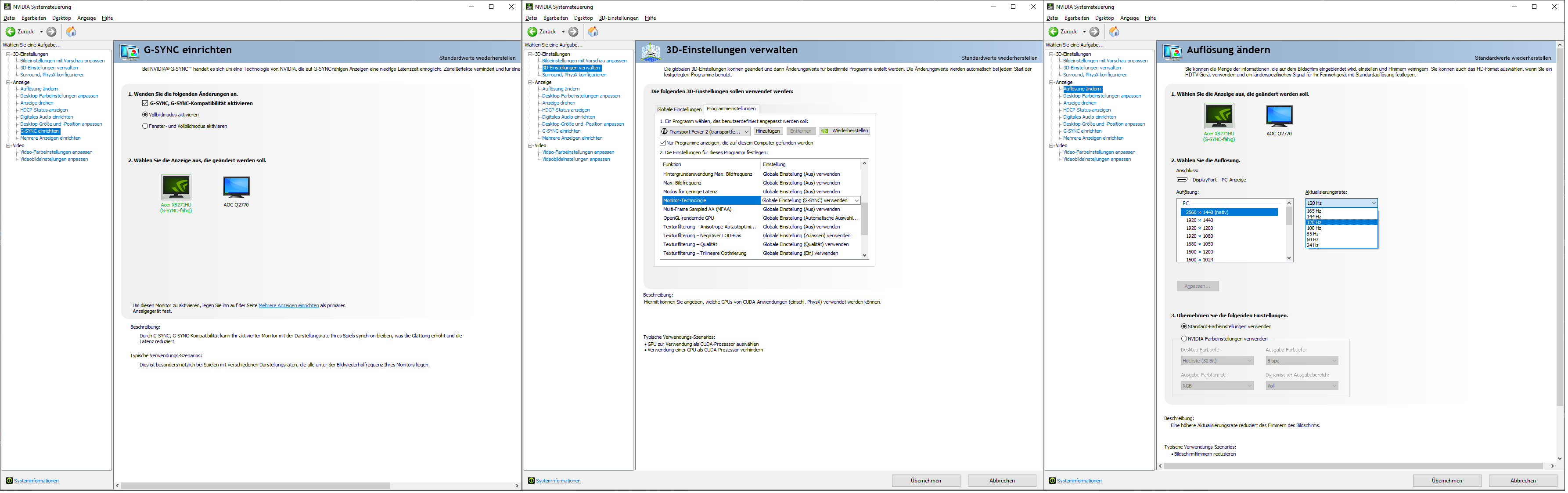Click the home icon in the G-SYNC einrichten window toolbar
1568x493 pixels.
coord(71,32)
